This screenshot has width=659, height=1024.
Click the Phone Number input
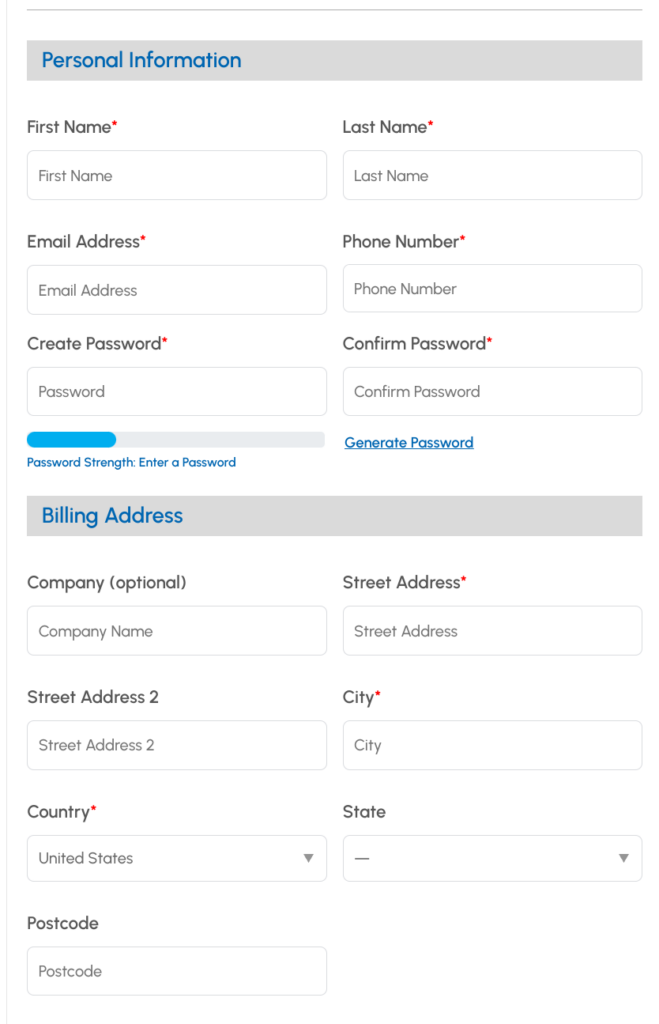click(492, 288)
